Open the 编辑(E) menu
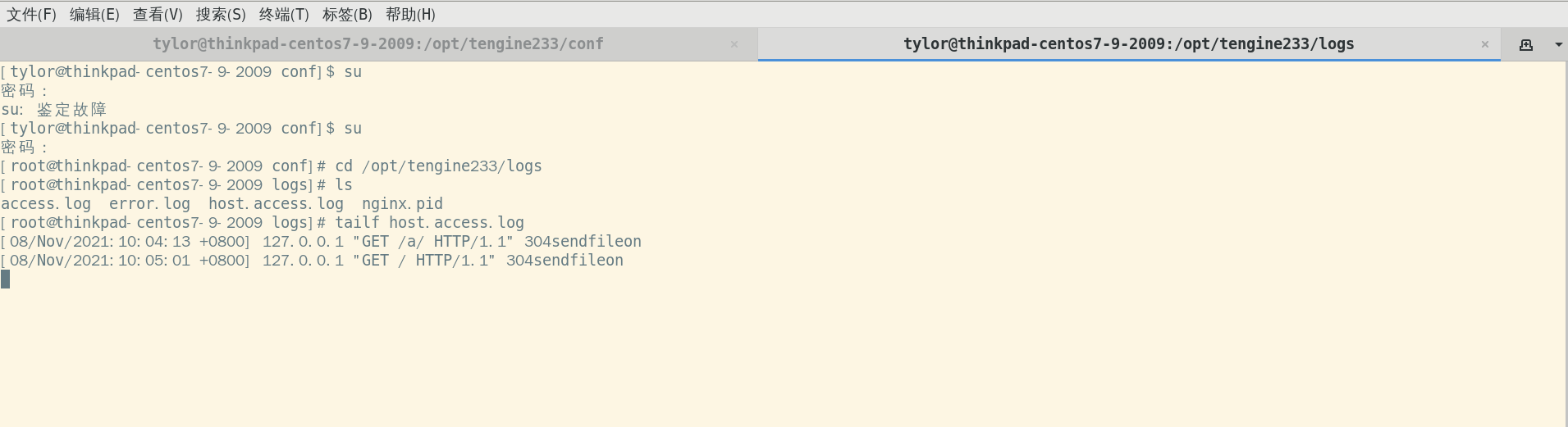 (x=94, y=15)
